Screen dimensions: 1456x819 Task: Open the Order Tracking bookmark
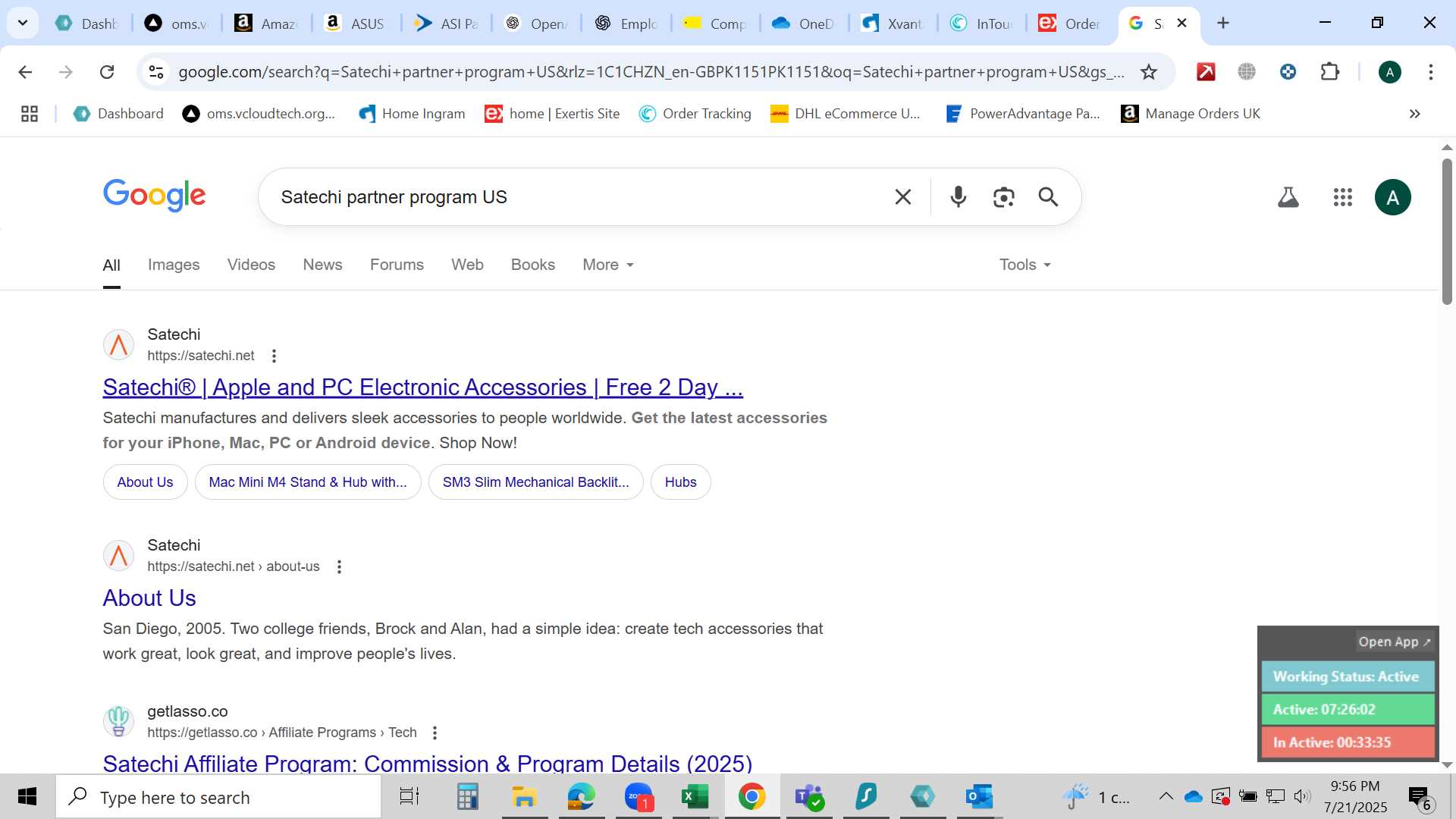click(x=695, y=114)
